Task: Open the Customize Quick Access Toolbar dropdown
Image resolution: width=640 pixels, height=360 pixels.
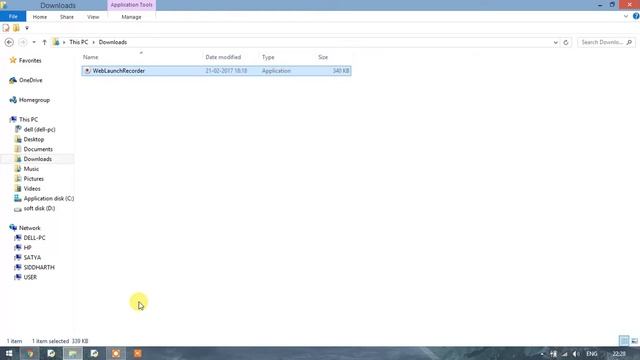Action: click(27, 28)
